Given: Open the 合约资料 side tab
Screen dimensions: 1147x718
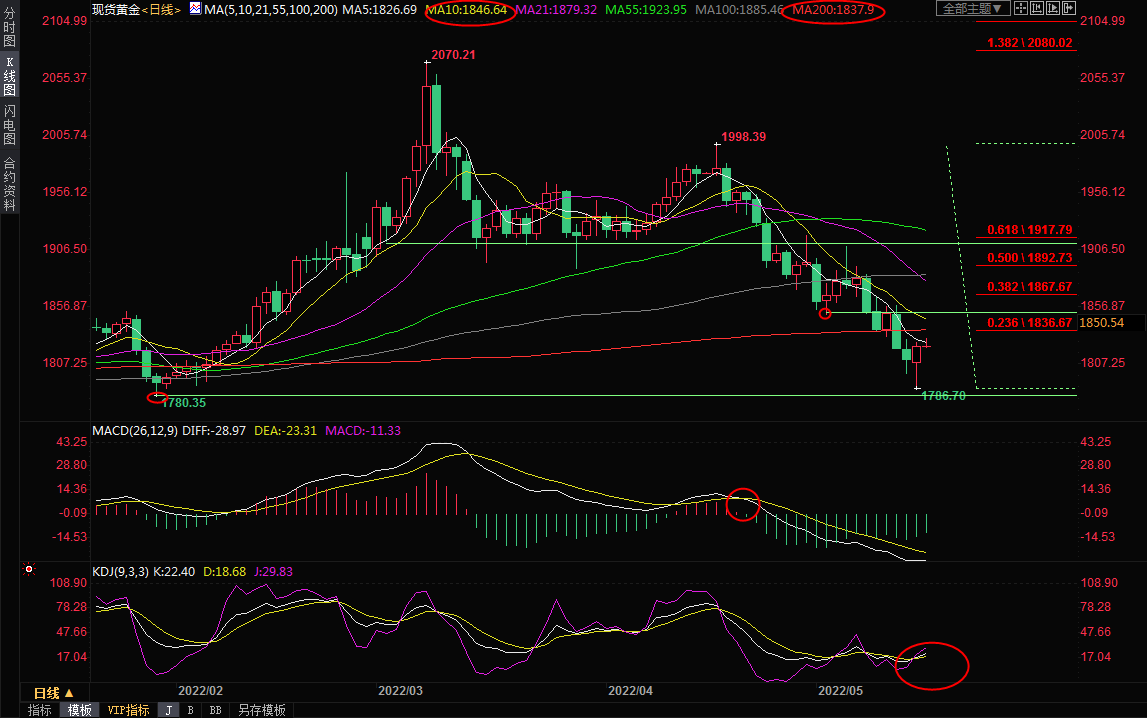Looking at the screenshot, I should pos(9,184).
